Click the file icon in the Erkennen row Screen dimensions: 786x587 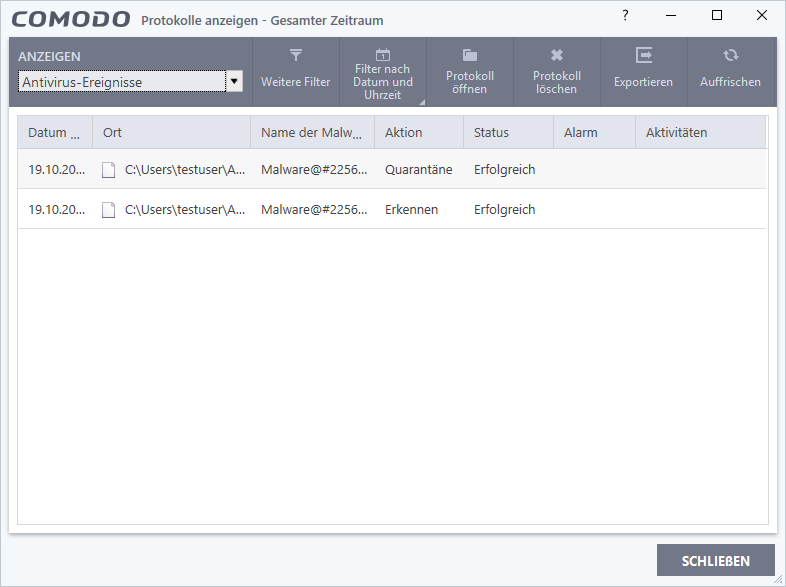[109, 210]
